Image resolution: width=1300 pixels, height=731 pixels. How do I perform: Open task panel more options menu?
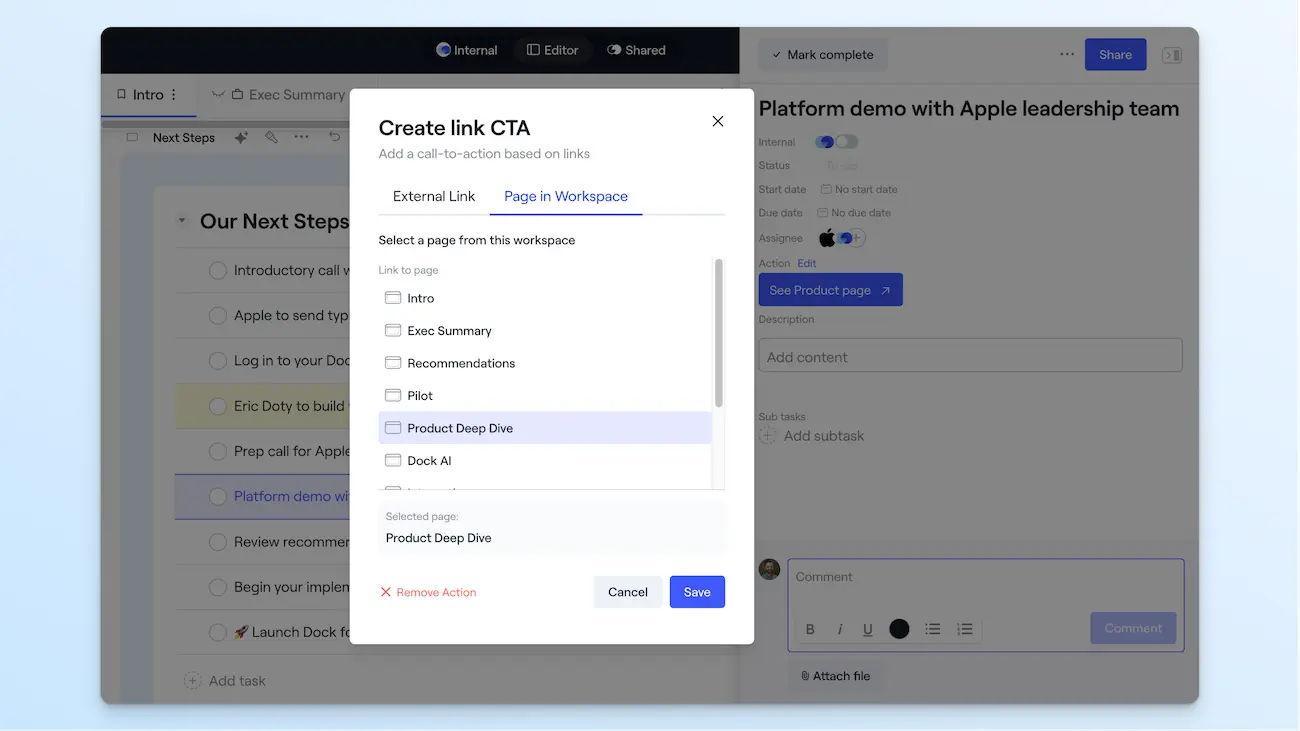pos(1067,55)
